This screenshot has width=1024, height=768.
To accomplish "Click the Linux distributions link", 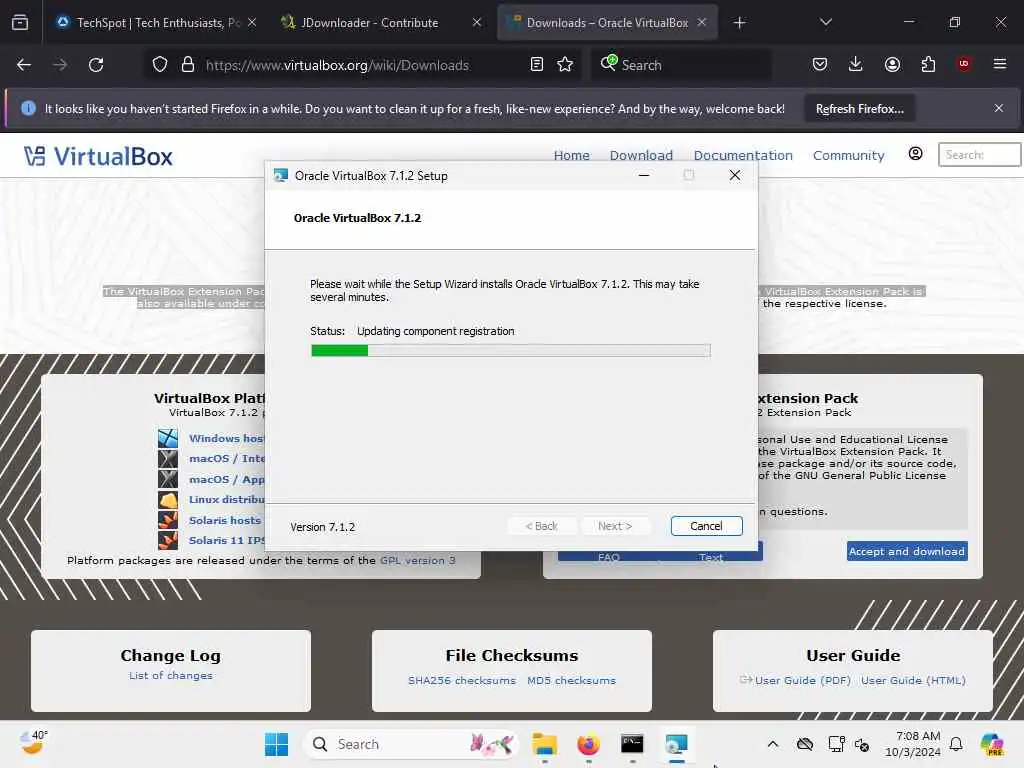I will coord(226,500).
